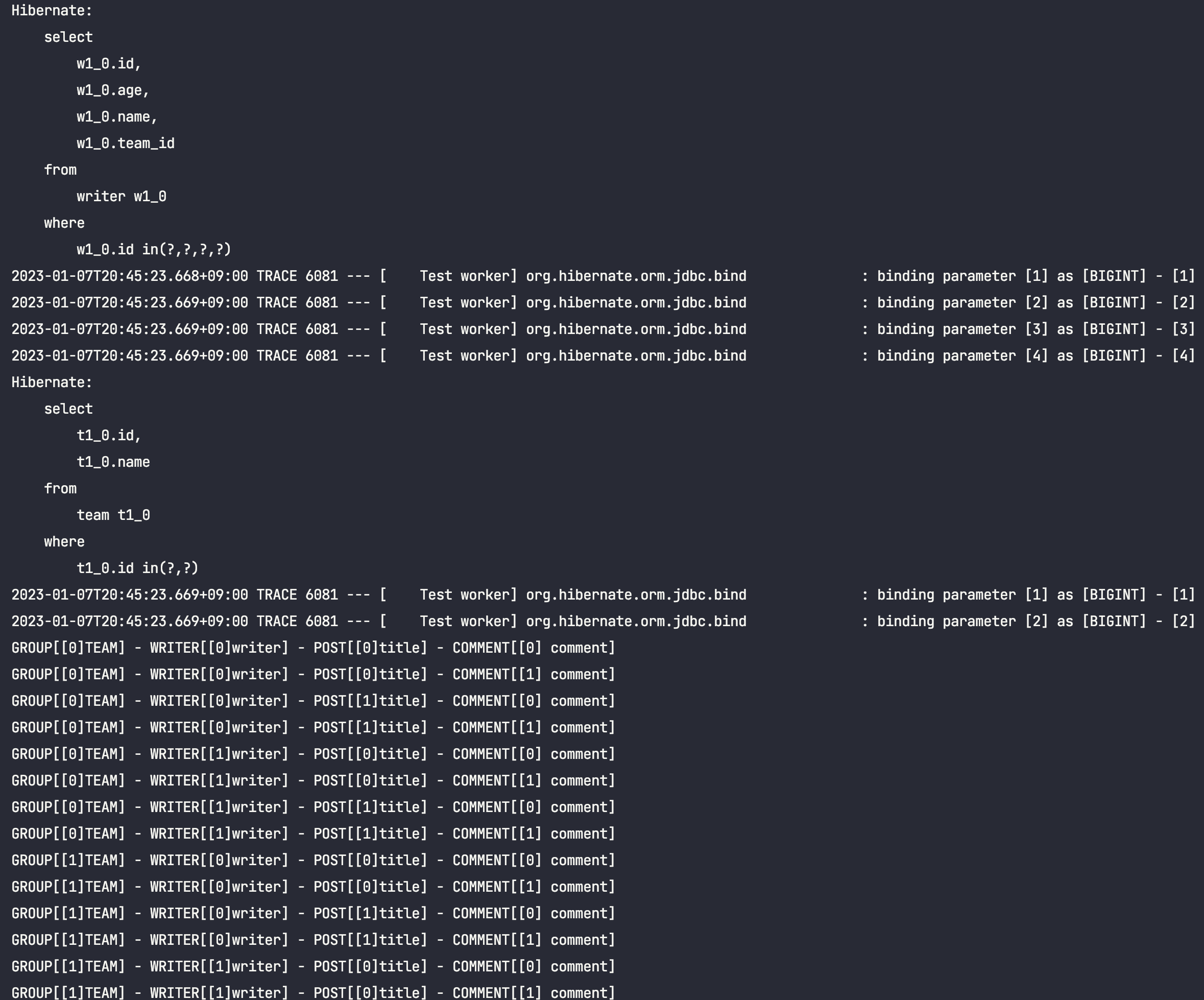Click the w1_0.team_id column text
The image size is (1204, 1000).
126,144
